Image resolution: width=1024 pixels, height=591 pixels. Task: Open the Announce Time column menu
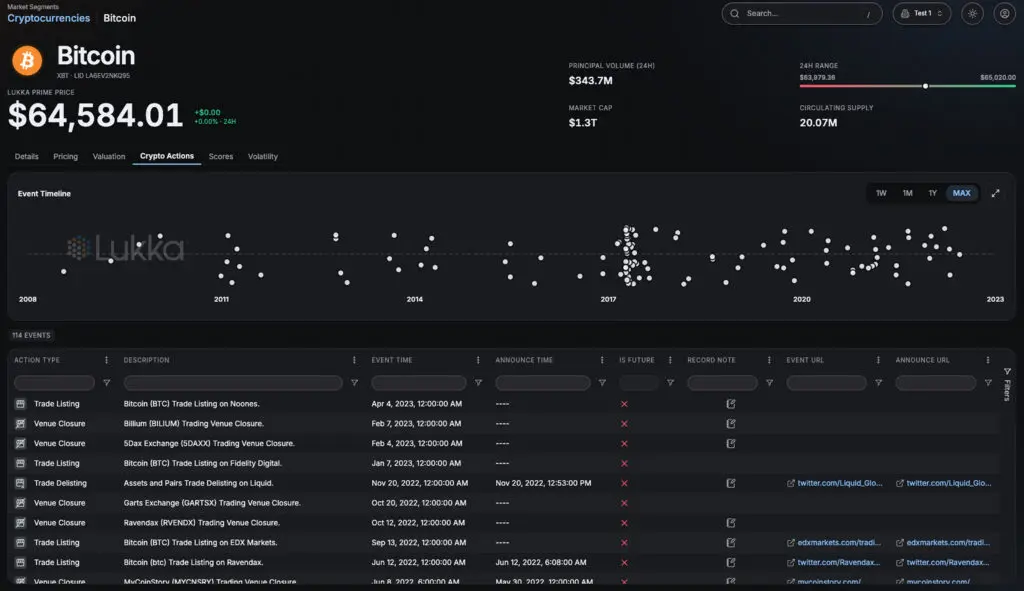tap(601, 360)
